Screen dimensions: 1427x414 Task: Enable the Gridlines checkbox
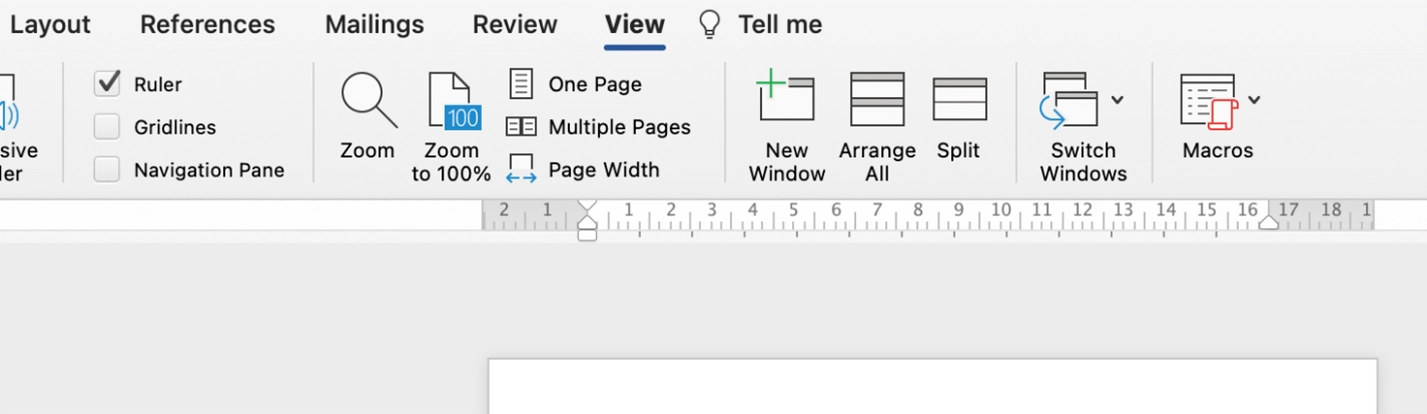107,127
